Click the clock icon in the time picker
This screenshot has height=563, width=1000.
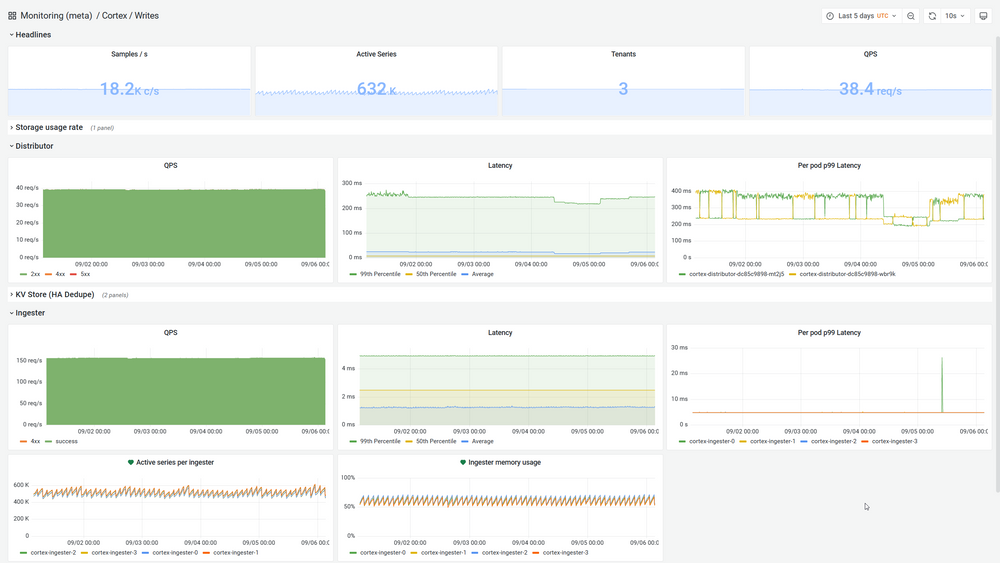pyautogui.click(x=830, y=16)
